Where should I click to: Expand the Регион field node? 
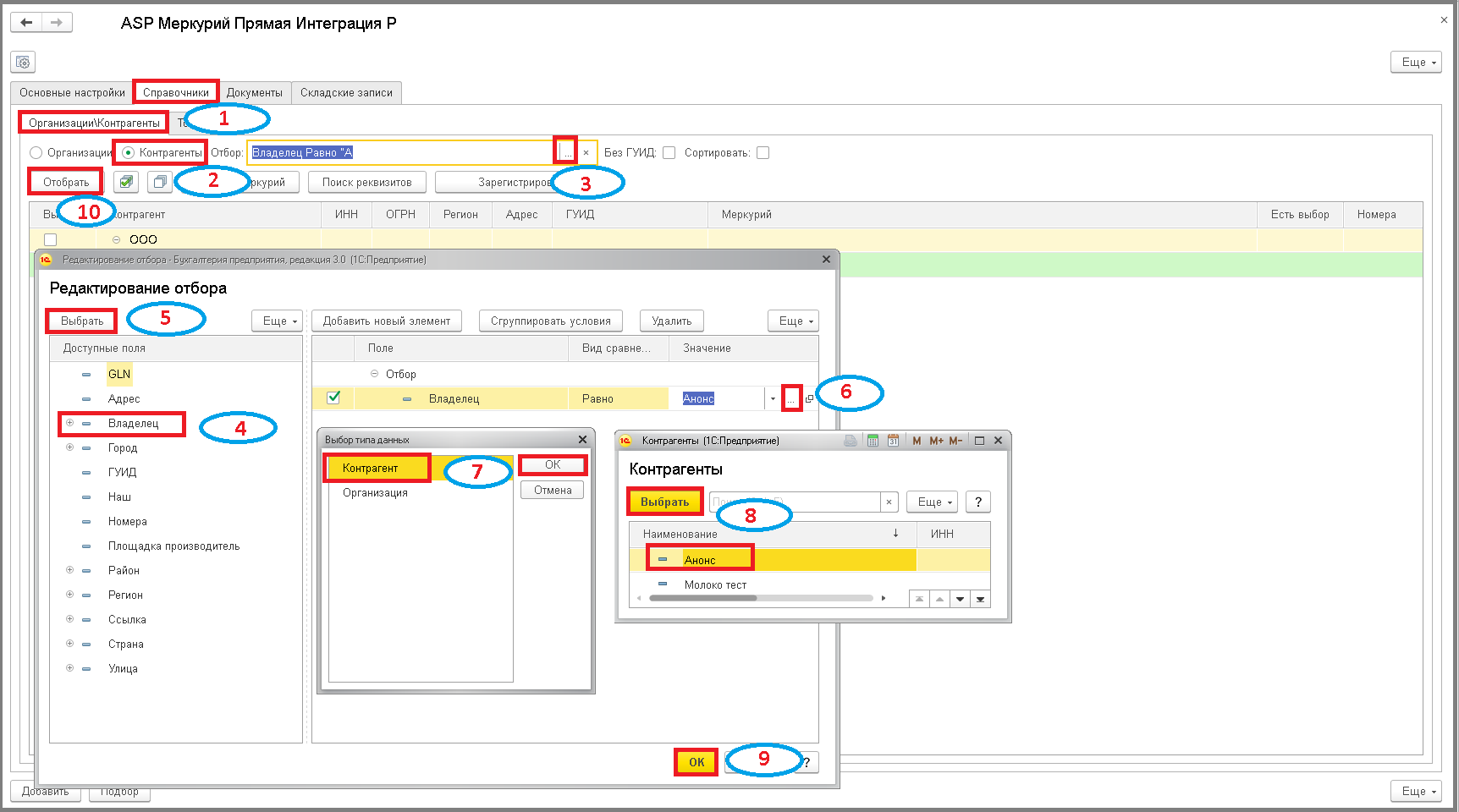tap(70, 595)
